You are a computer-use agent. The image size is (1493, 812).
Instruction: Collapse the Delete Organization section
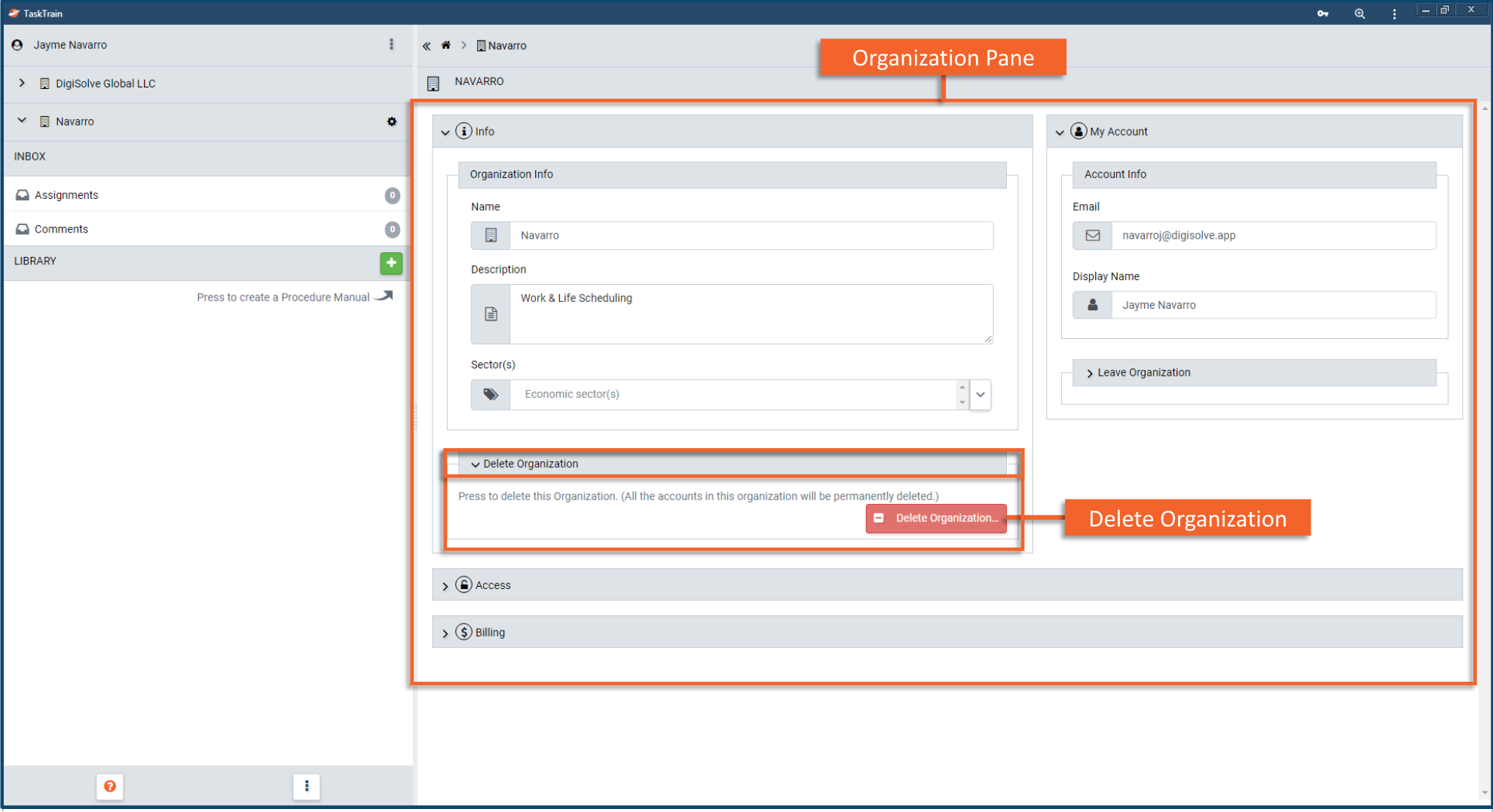[x=475, y=465]
